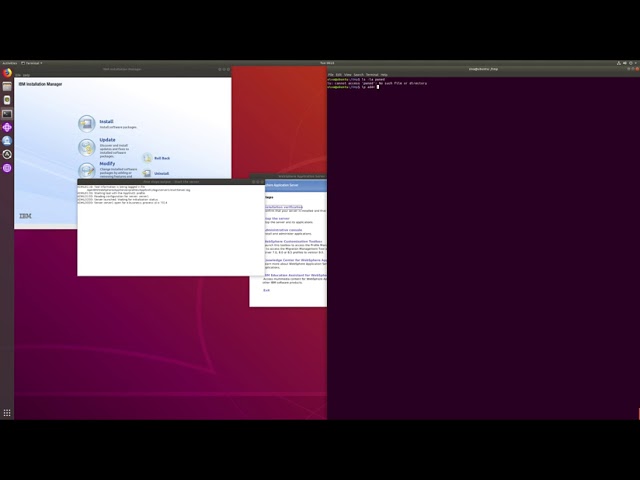
Task: Click Exit link in First steps
Action: pos(267,290)
